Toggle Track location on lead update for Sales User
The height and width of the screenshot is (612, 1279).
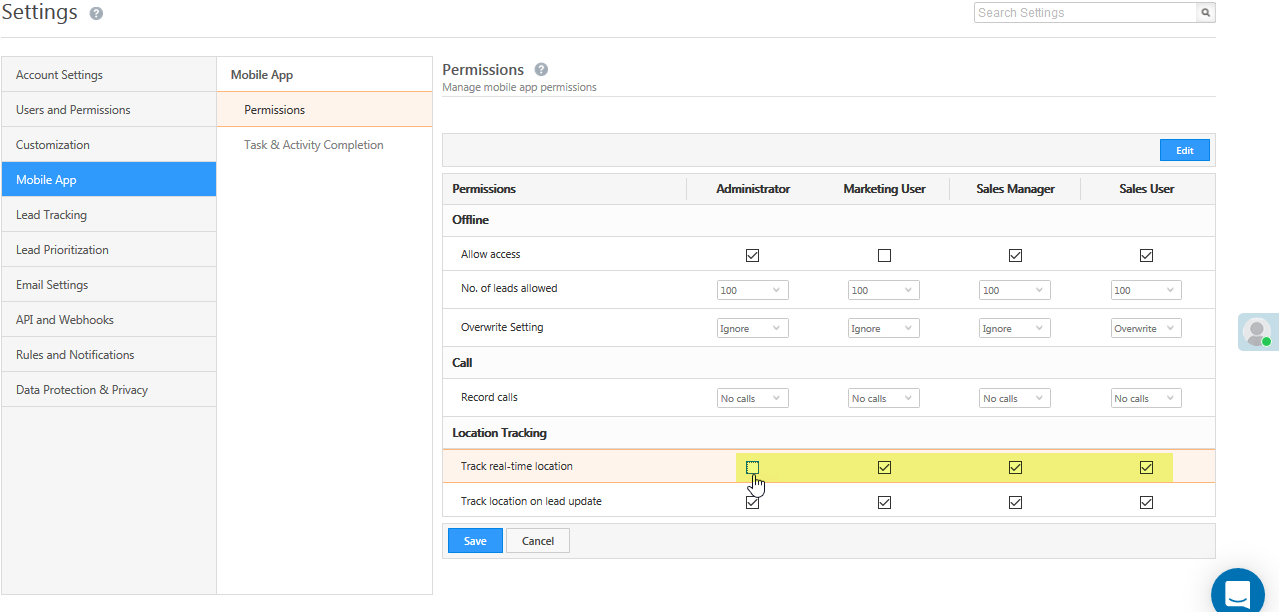(x=1146, y=502)
